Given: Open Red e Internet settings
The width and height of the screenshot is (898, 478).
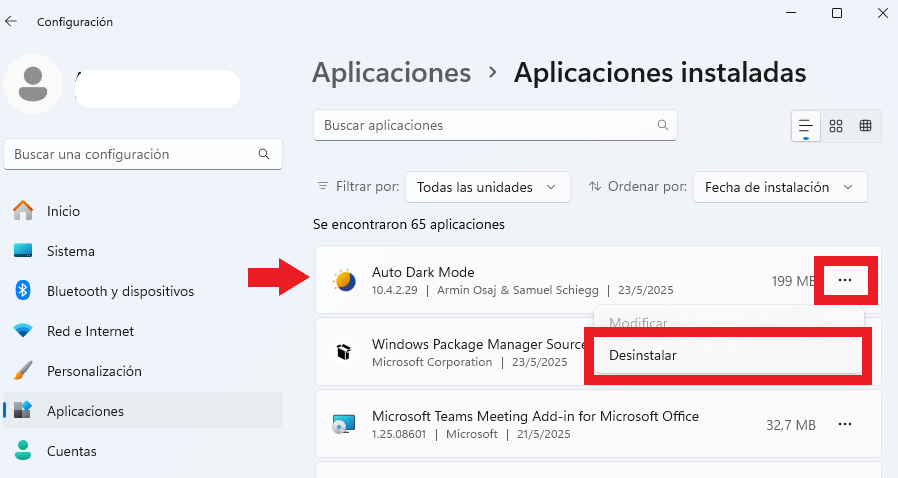Looking at the screenshot, I should click(143, 331).
